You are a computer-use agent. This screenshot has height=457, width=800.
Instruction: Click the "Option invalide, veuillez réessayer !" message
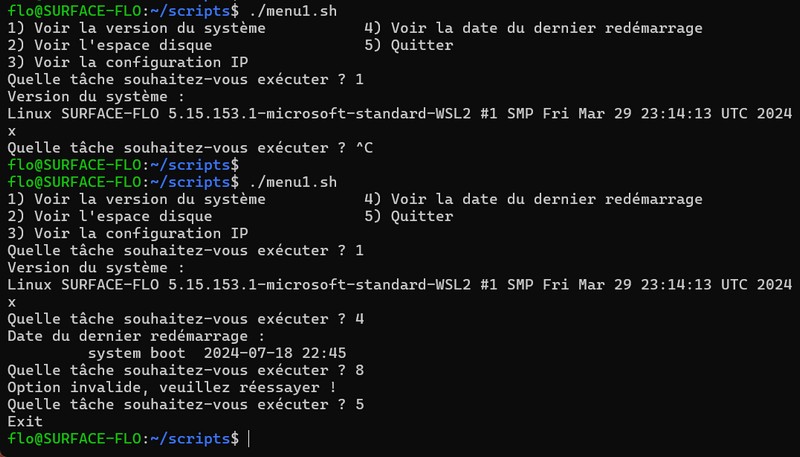(x=171, y=387)
